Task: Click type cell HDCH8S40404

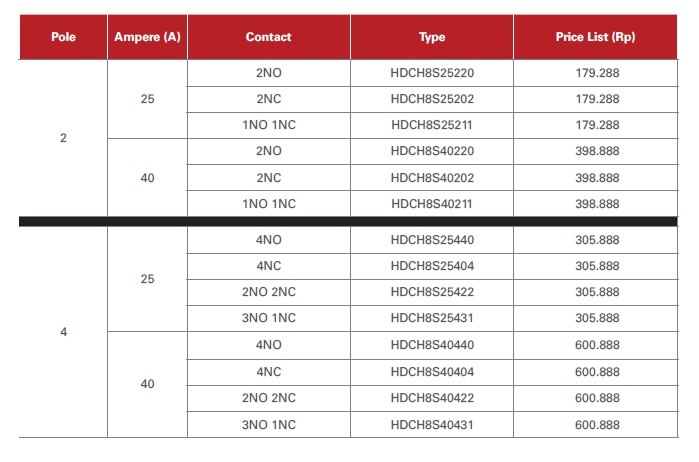Action: (x=432, y=372)
